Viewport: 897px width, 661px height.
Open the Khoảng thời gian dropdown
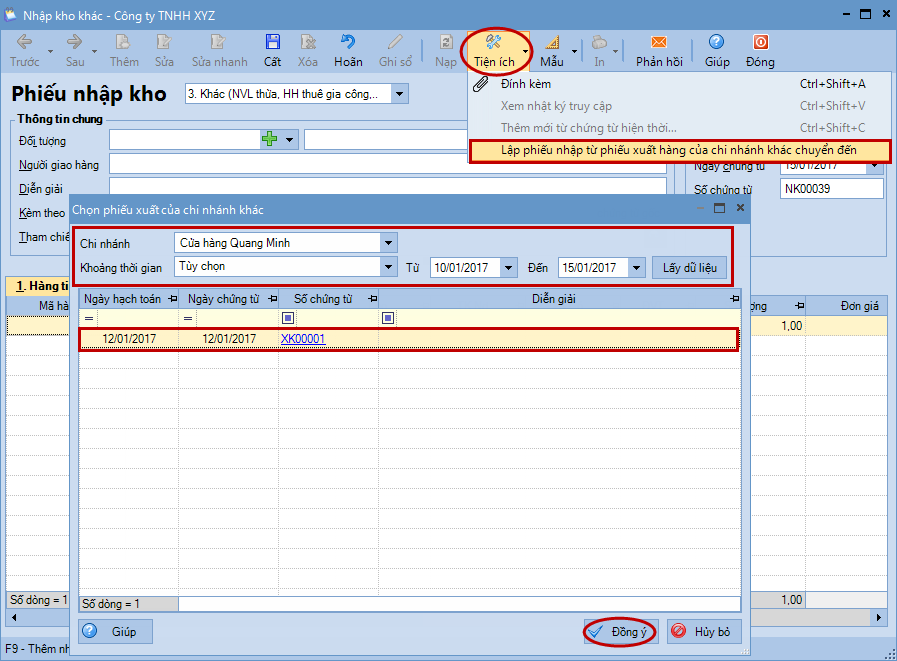pyautogui.click(x=388, y=267)
